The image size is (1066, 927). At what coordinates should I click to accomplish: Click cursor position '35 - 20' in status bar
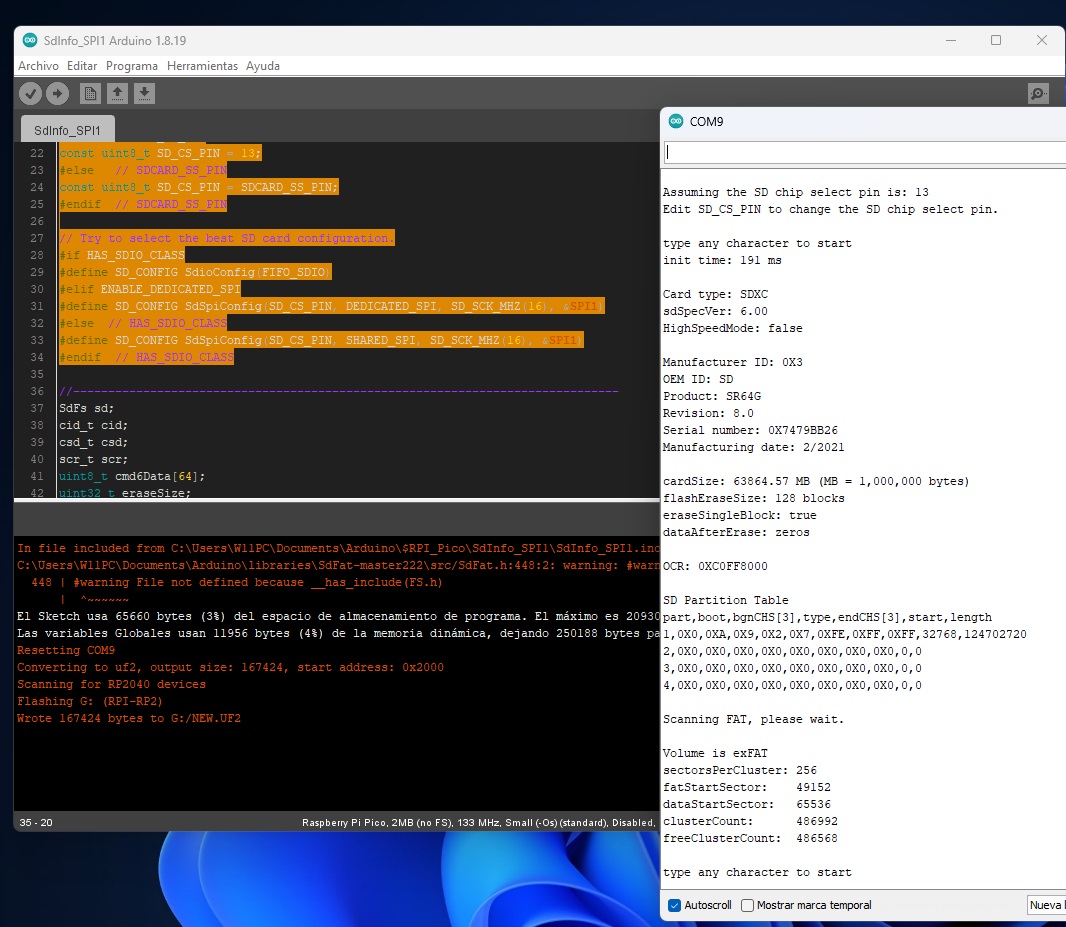[x=36, y=822]
